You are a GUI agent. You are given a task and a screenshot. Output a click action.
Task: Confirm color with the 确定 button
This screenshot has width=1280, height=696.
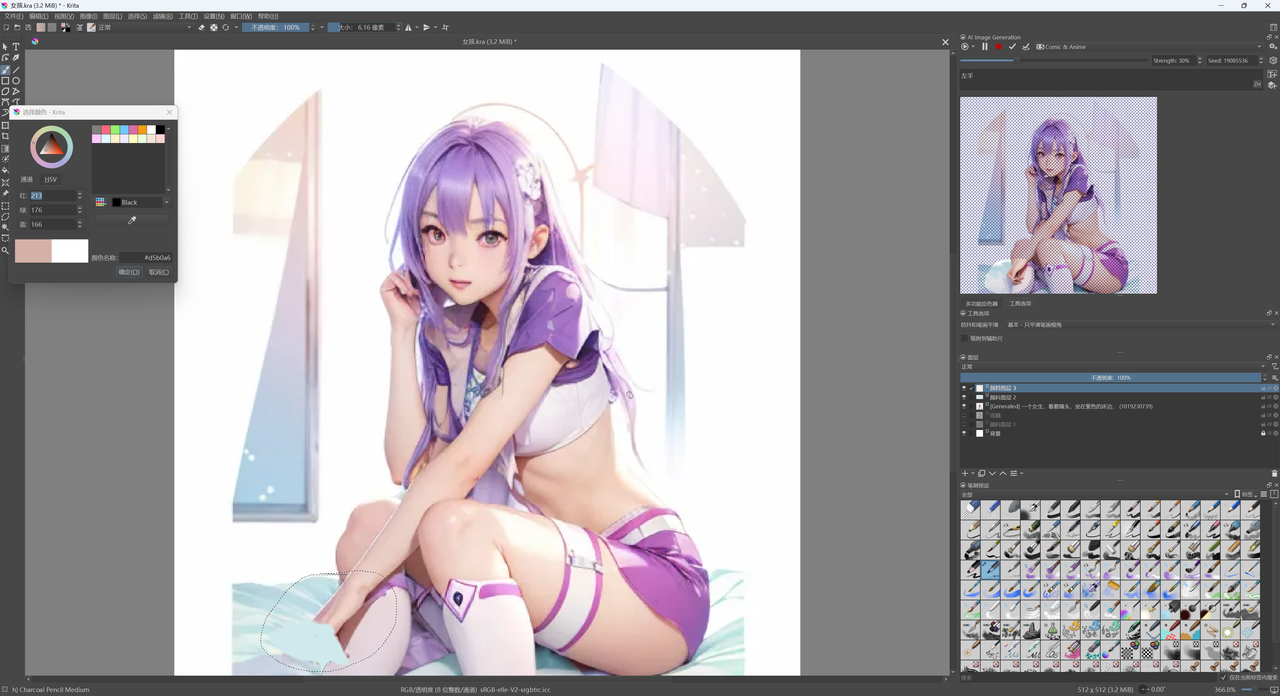[129, 272]
